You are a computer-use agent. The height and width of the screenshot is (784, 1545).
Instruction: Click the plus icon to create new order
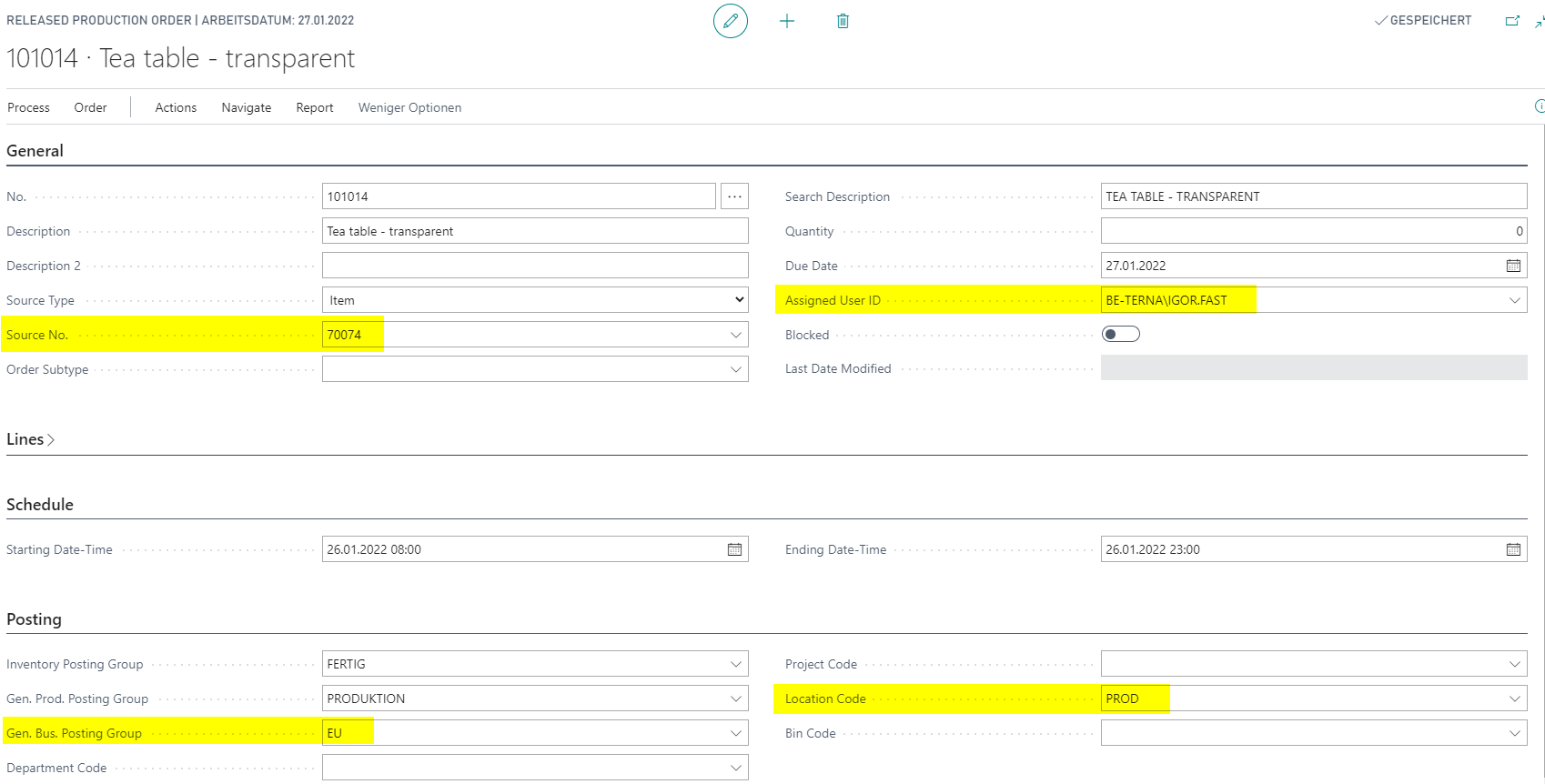point(787,21)
